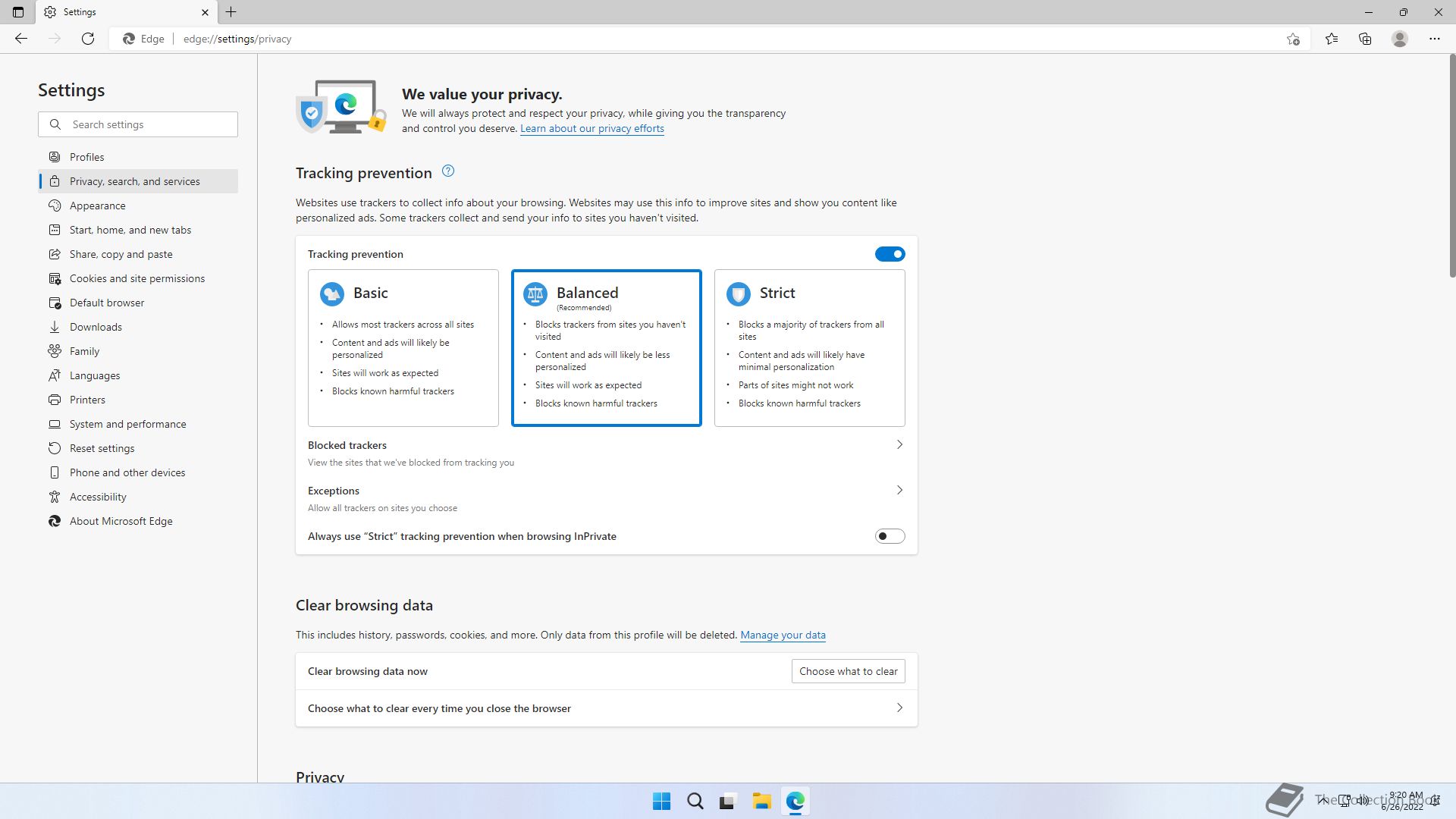
Task: Open taskbar Search
Action: pos(695,802)
